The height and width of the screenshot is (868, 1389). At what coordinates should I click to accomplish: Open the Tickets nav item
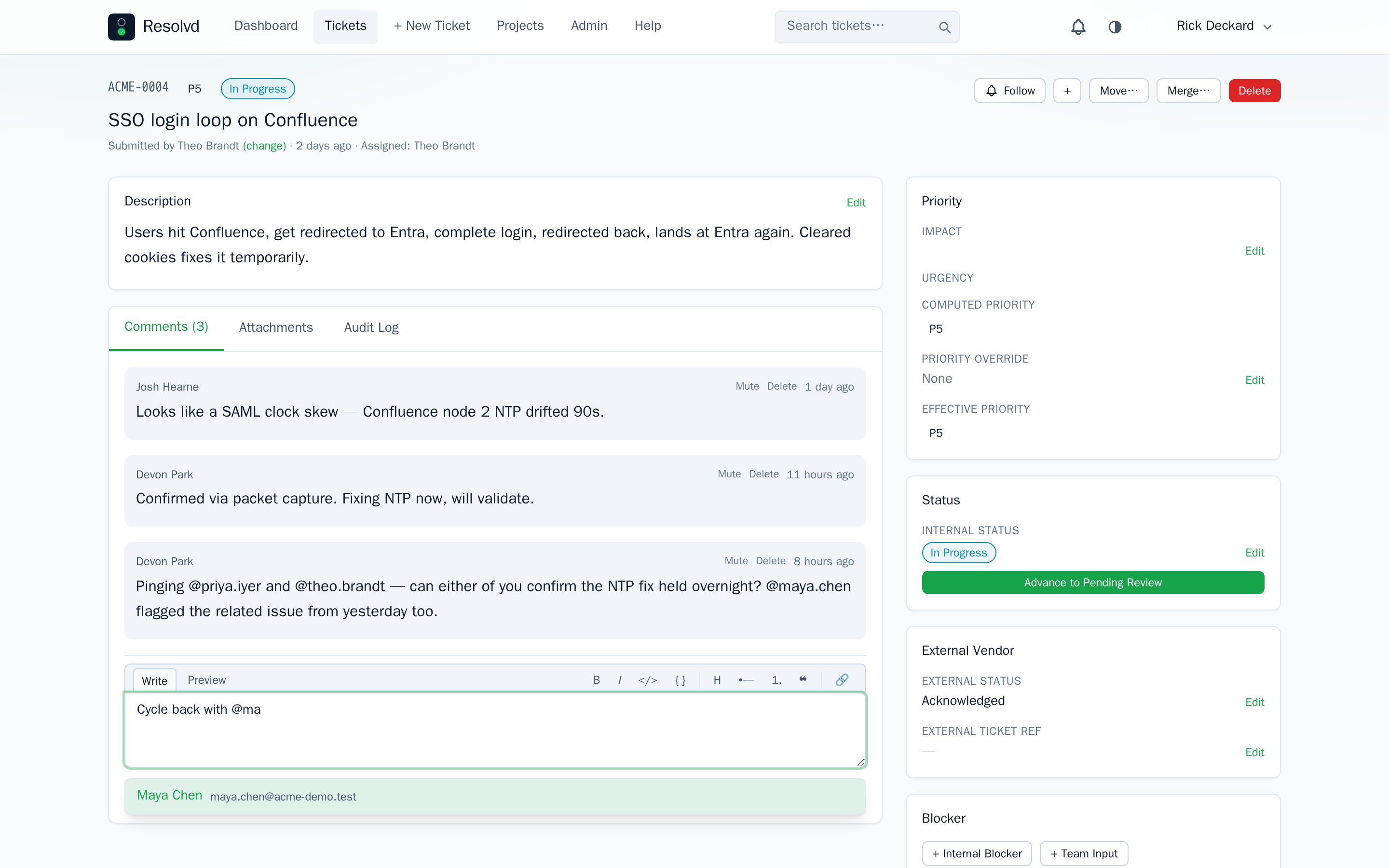(x=345, y=26)
